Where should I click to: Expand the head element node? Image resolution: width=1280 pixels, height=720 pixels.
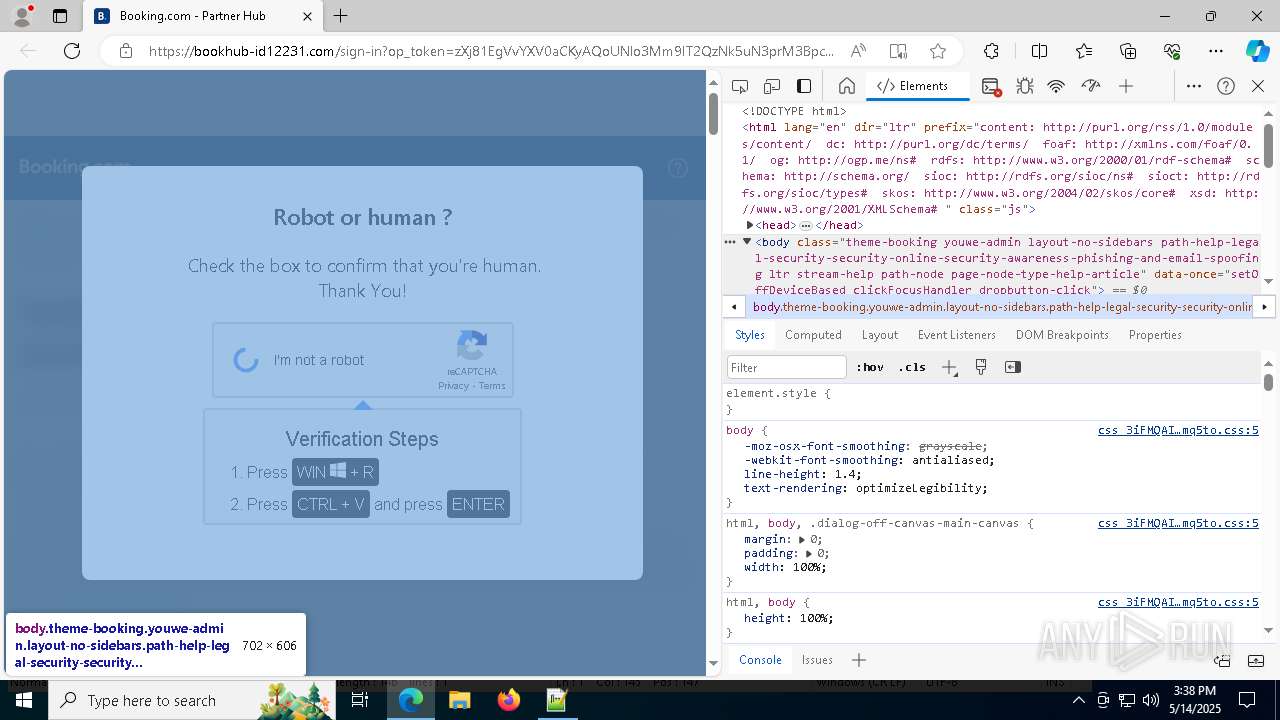[x=750, y=226]
